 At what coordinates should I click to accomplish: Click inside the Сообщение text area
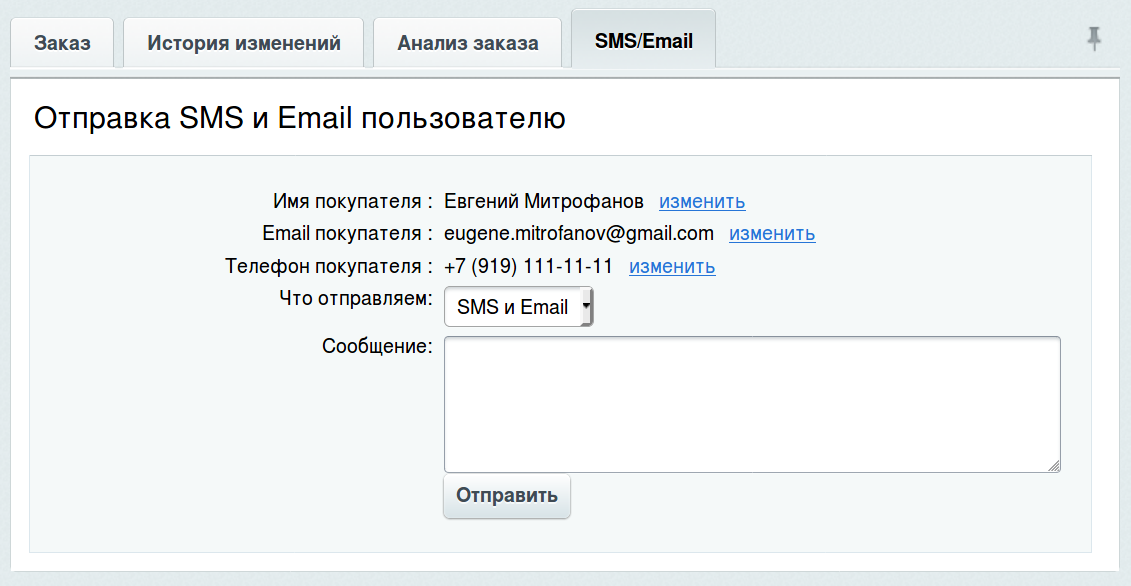pos(751,403)
